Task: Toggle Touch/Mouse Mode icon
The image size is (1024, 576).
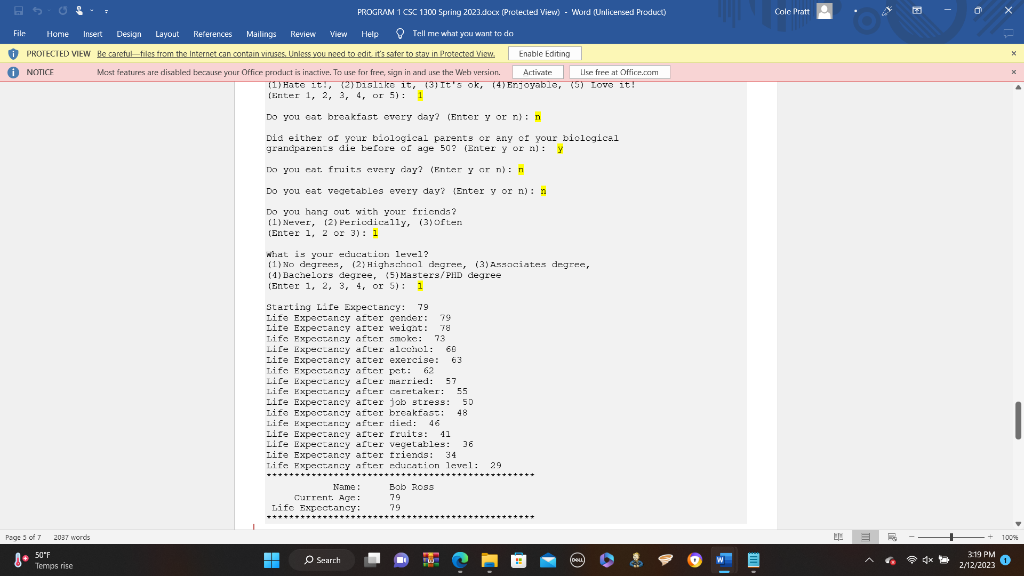Action: click(80, 11)
